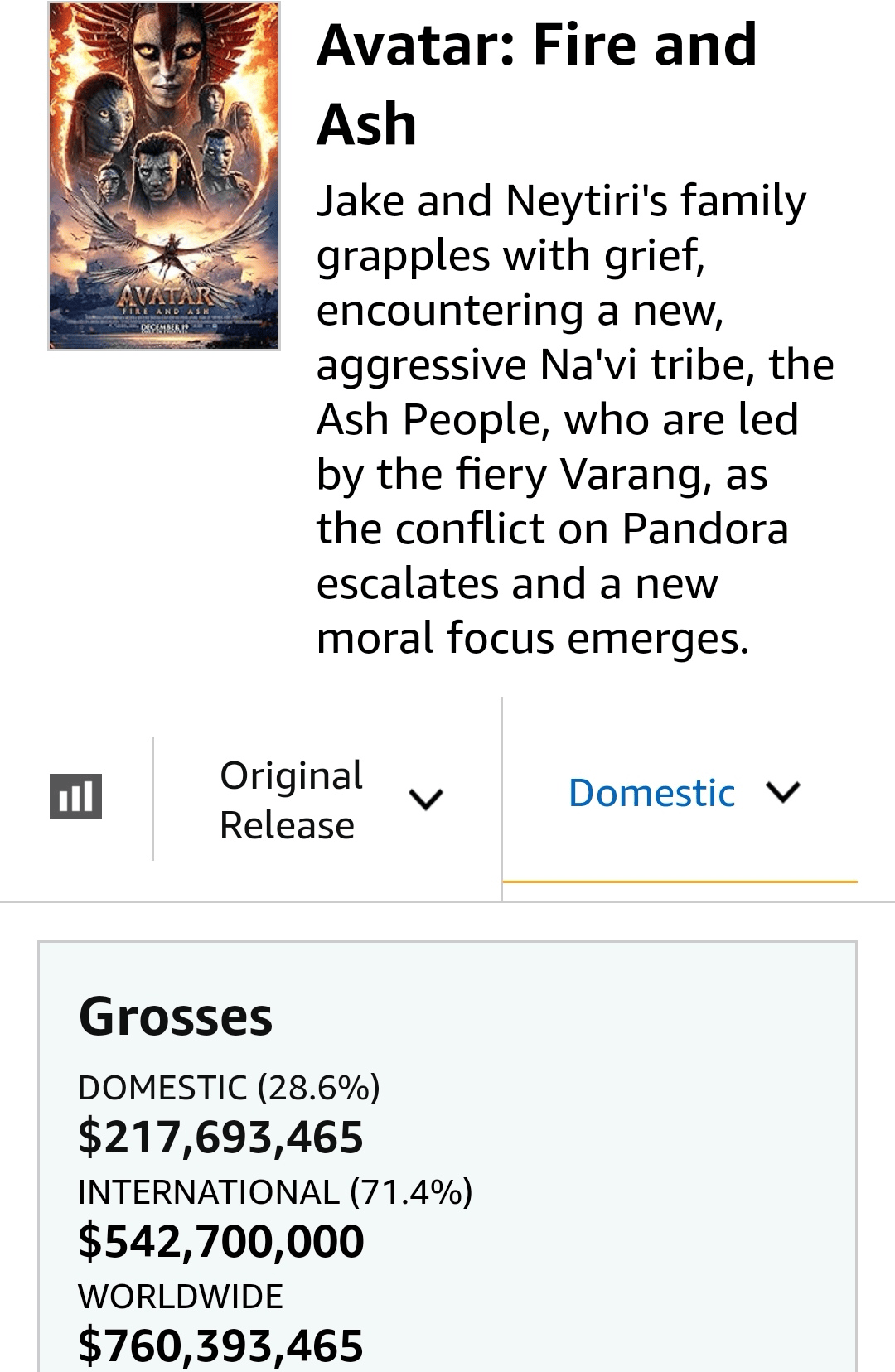
Task: Click the $760,393,465 worldwide gross
Action: click(x=220, y=1345)
